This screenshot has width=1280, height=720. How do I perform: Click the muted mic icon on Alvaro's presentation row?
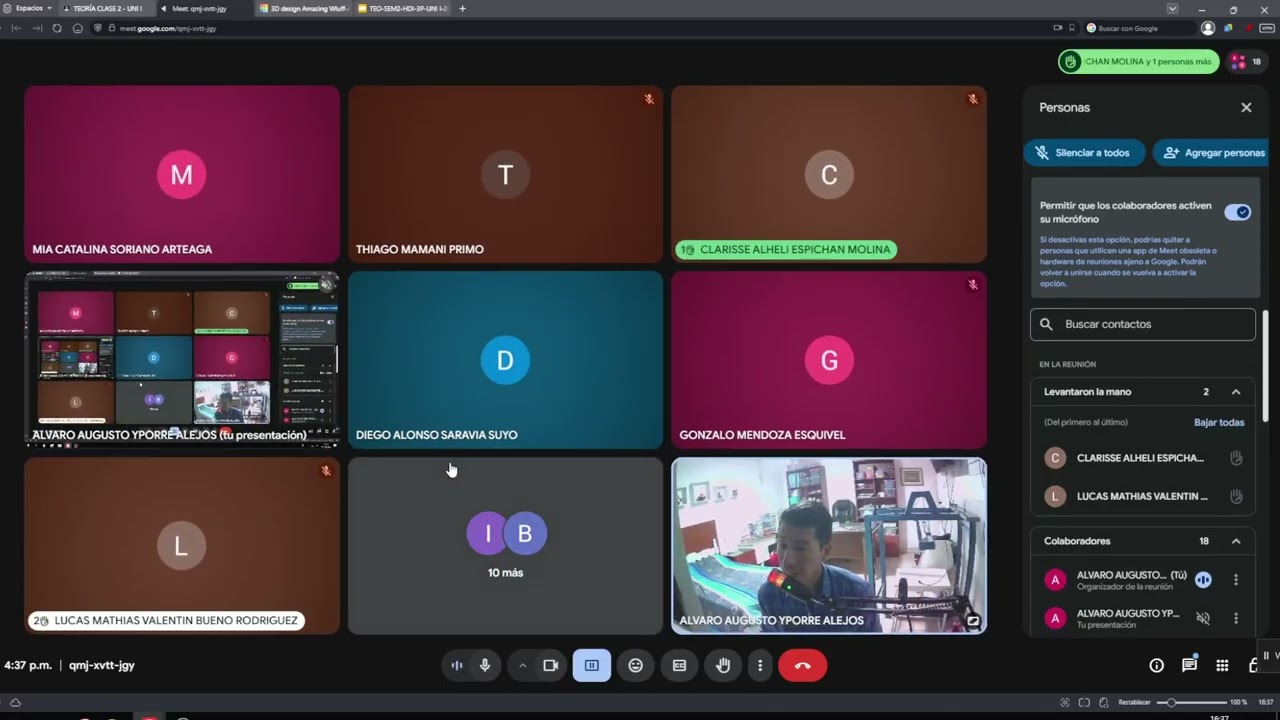[x=1203, y=618]
